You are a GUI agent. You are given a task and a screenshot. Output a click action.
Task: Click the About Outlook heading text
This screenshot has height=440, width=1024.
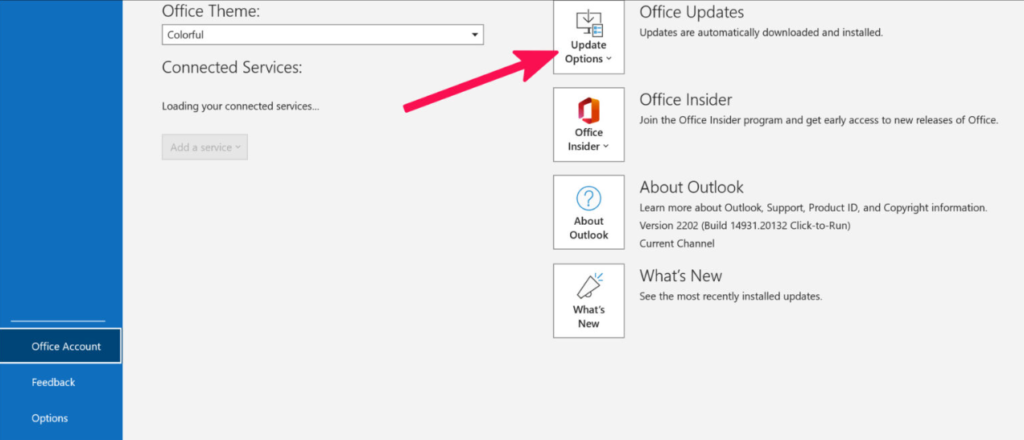click(x=692, y=187)
